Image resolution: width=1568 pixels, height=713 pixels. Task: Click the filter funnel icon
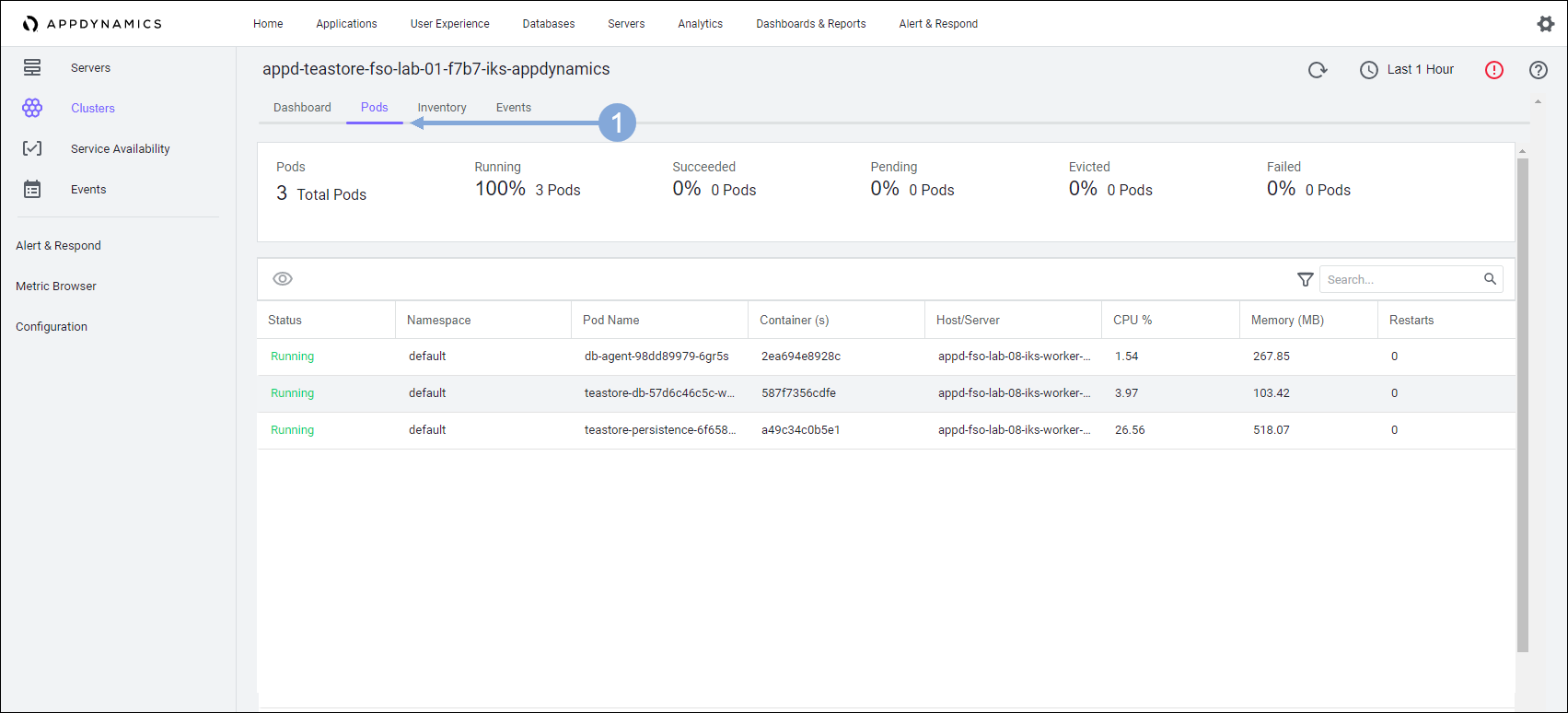pyautogui.click(x=1305, y=279)
